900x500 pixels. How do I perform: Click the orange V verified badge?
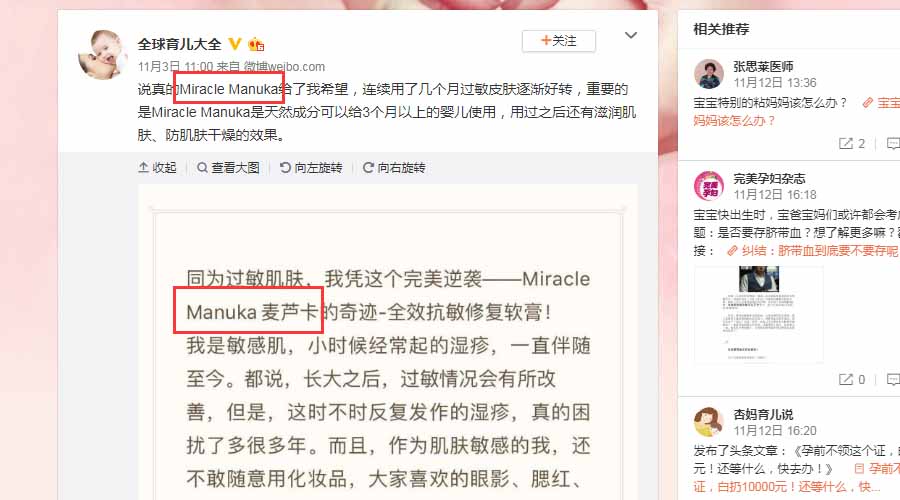[234, 44]
